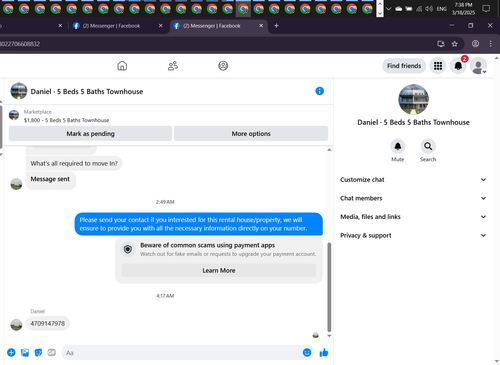The width and height of the screenshot is (500, 365).
Task: Click Mark as pending button
Action: pyautogui.click(x=90, y=134)
